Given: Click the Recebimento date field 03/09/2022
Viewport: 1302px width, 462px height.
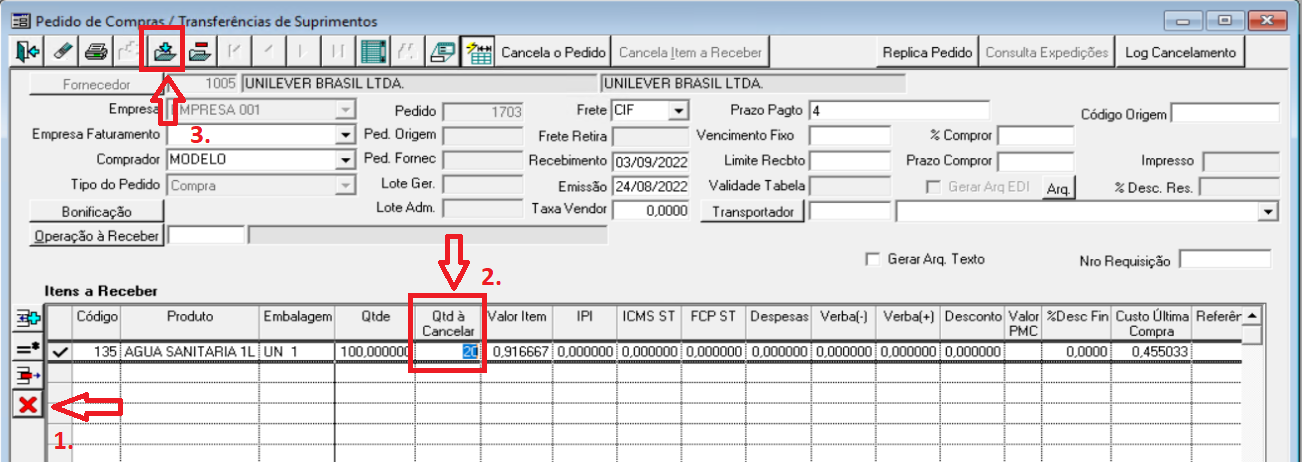Looking at the screenshot, I should tap(651, 160).
